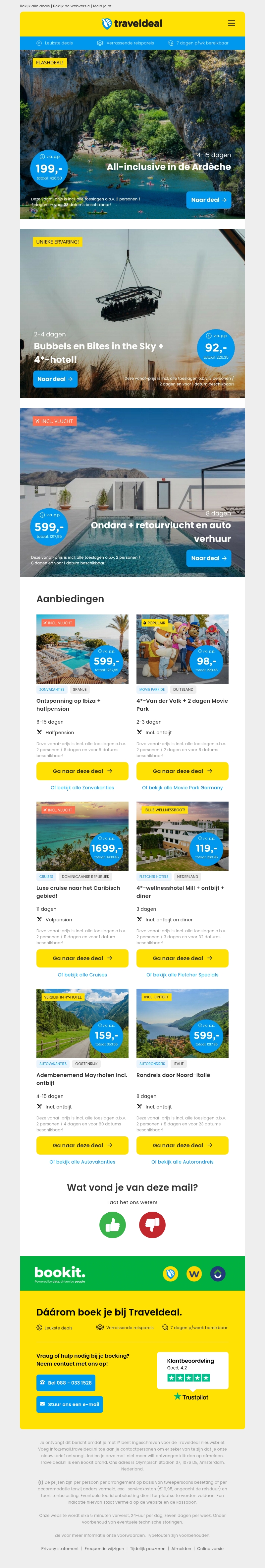The height and width of the screenshot is (1568, 265).
Task: Open 'Naar deal' for Bubbels en Bites
Action: pos(55,379)
